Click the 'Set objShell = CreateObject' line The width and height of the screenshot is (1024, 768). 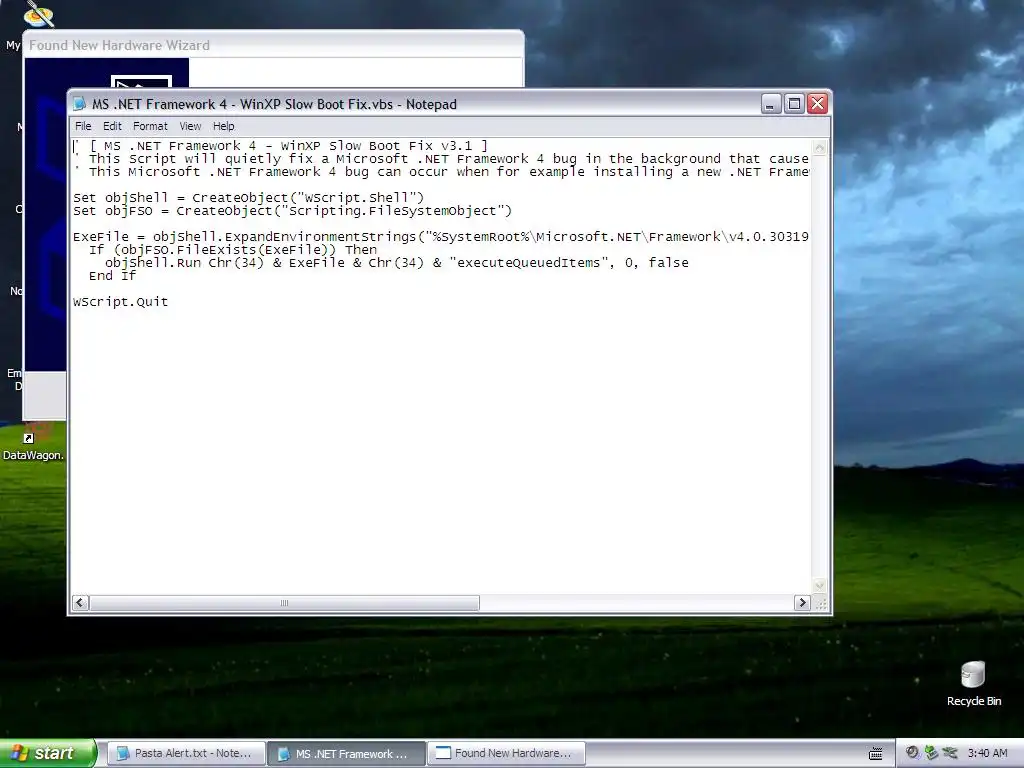(248, 197)
